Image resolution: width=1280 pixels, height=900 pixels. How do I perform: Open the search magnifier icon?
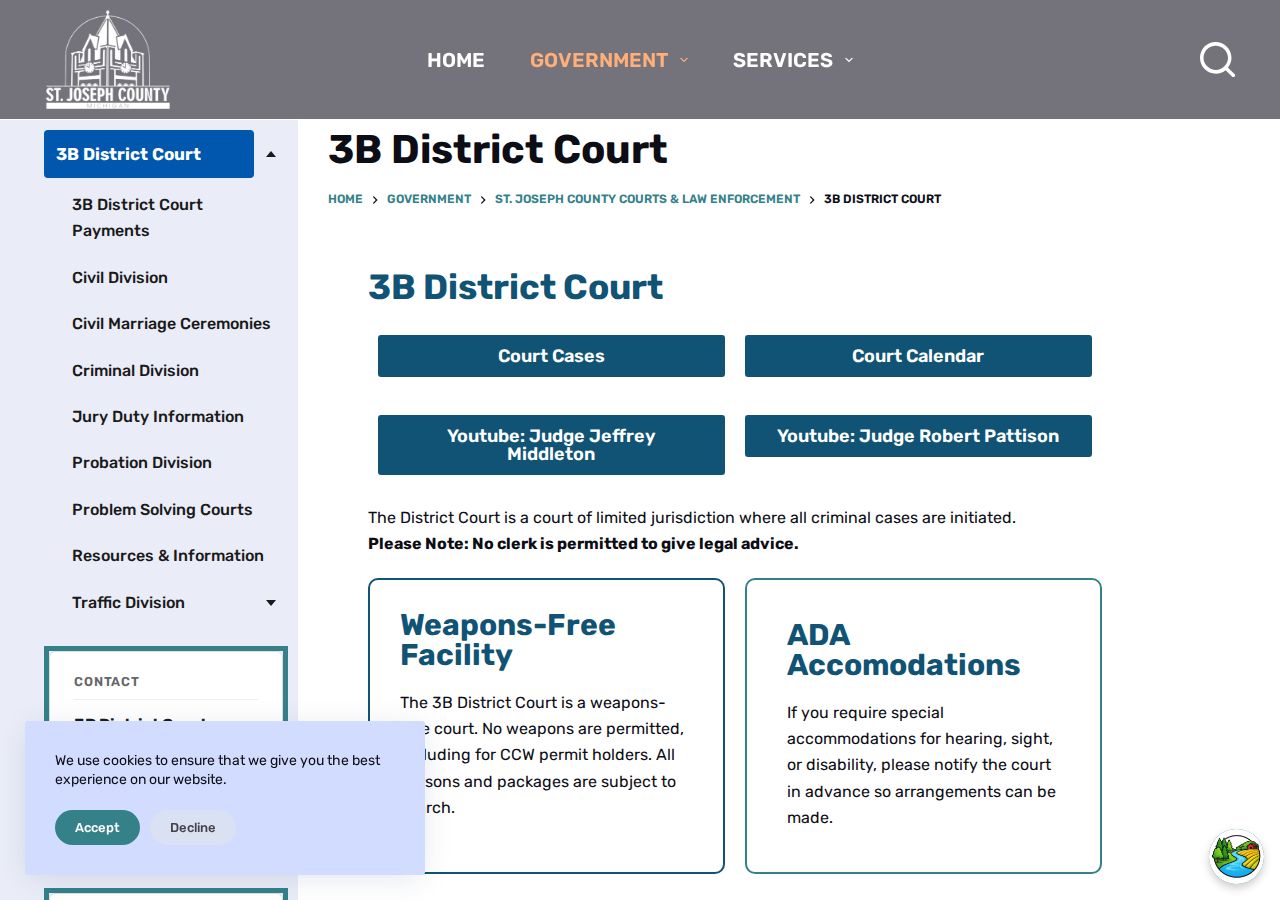[1217, 60]
